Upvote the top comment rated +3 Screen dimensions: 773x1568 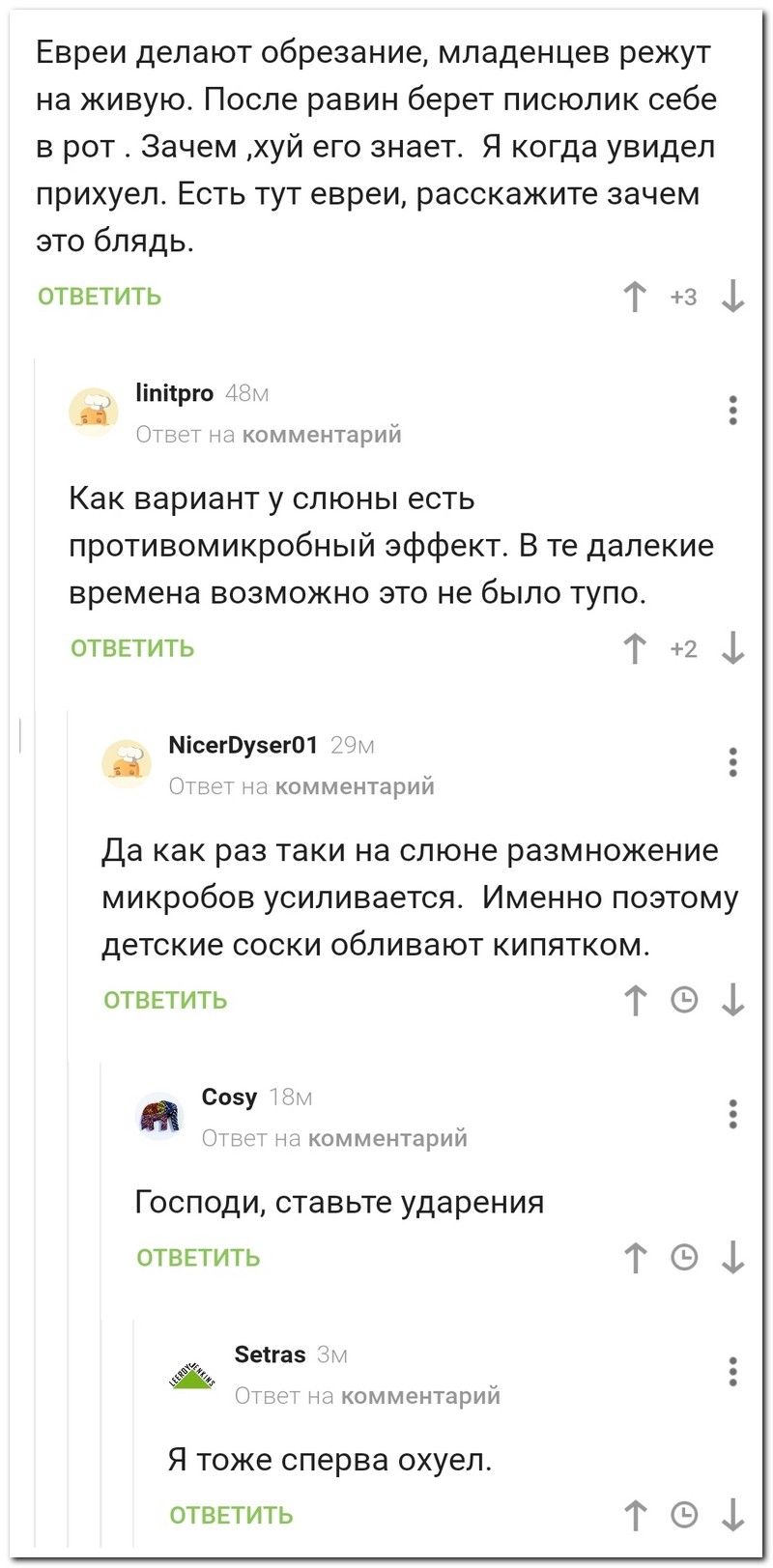635,297
